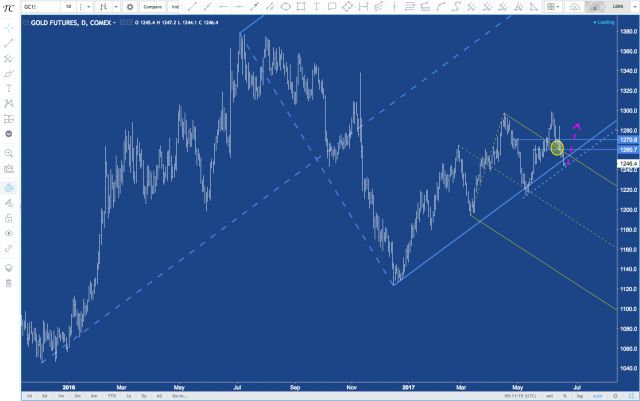Click the interval field showing 1D
The height and width of the screenshot is (401, 640).
[x=69, y=7]
